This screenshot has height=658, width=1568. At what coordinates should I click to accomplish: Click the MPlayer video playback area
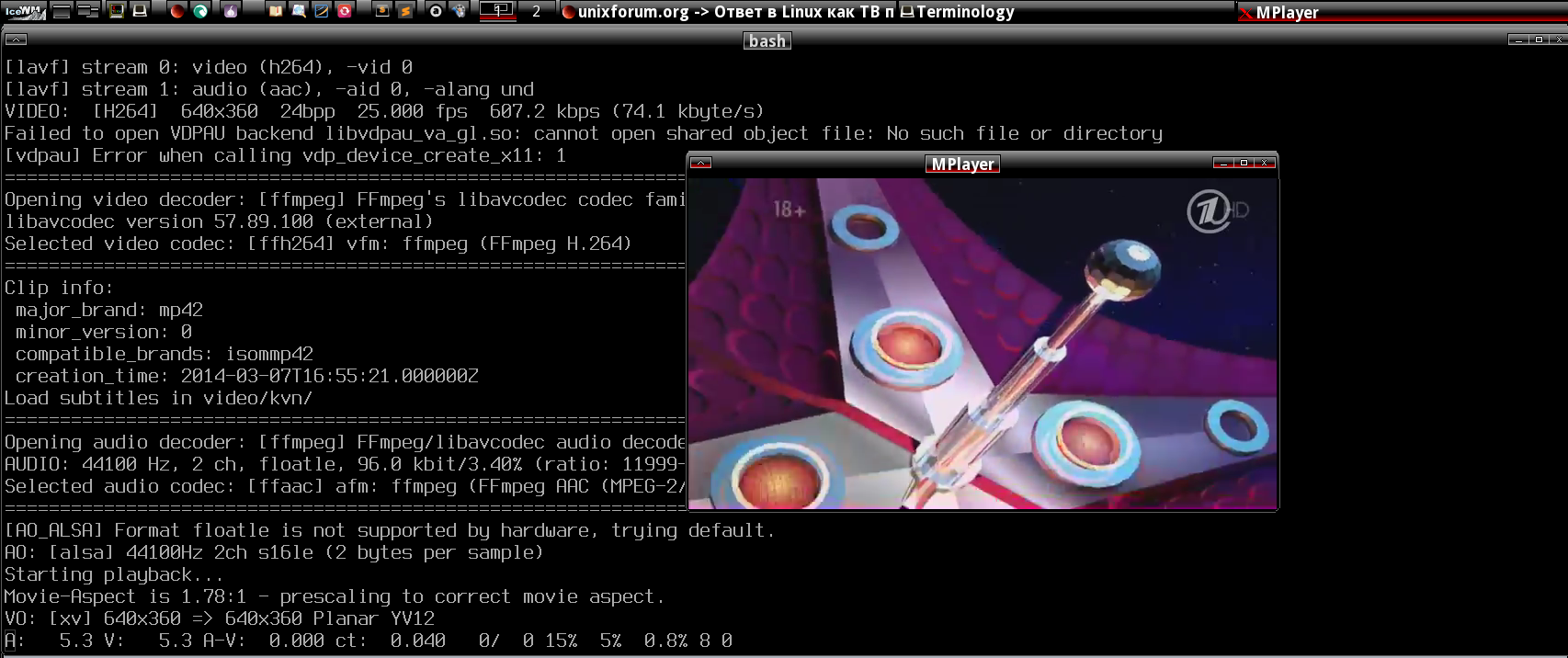coord(982,343)
